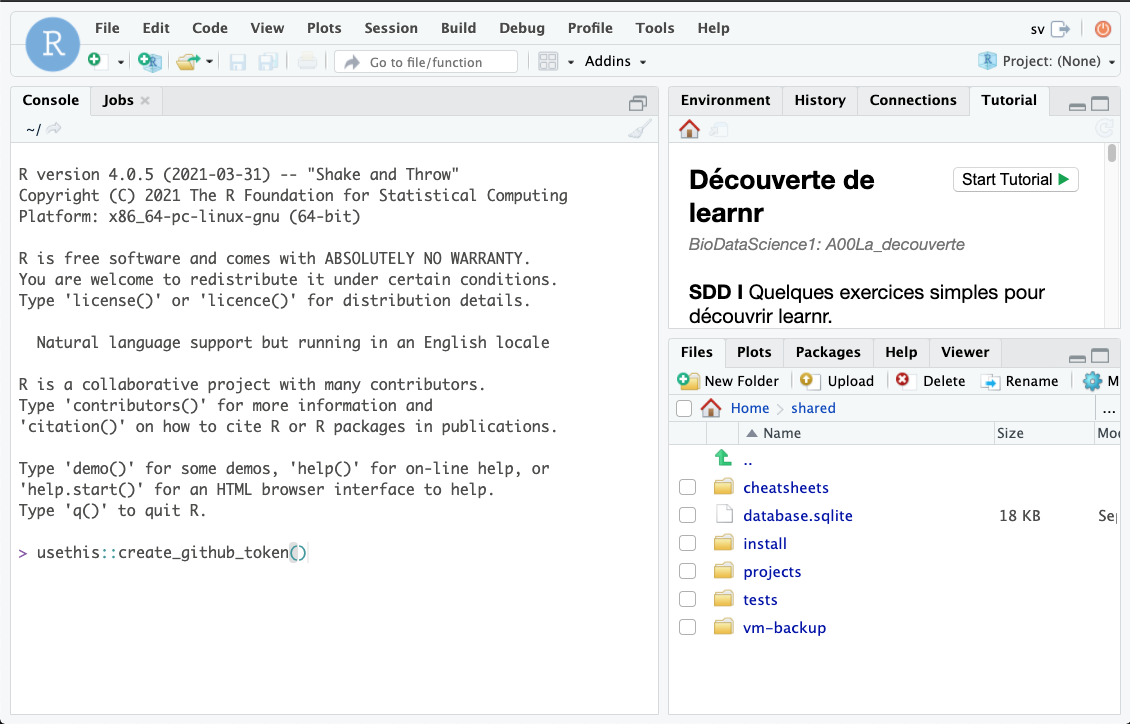Click the sign out icon next to sv
This screenshot has width=1130, height=724.
coord(1060,29)
